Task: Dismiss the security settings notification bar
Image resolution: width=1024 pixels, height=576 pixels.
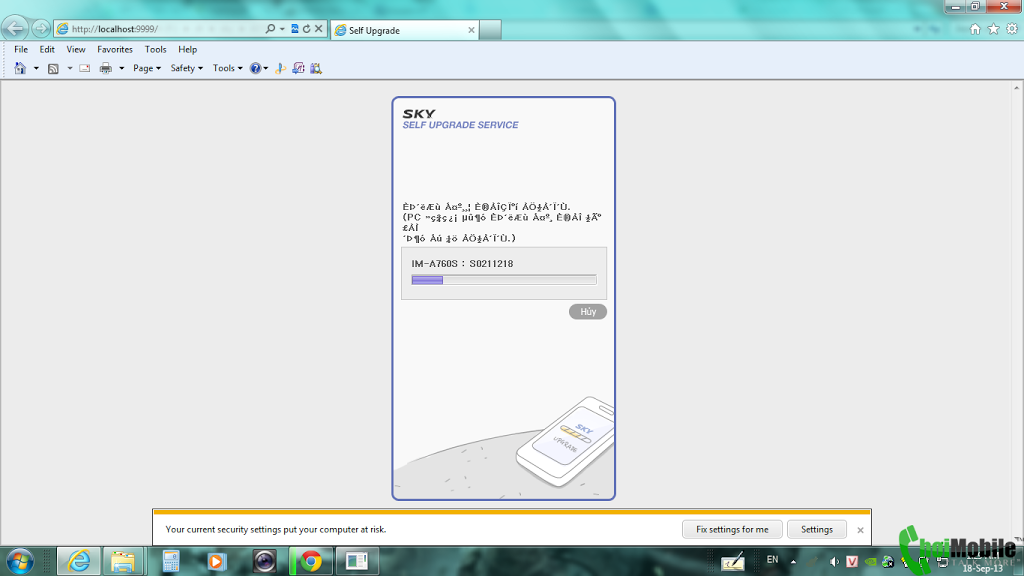Action: pyautogui.click(x=860, y=530)
